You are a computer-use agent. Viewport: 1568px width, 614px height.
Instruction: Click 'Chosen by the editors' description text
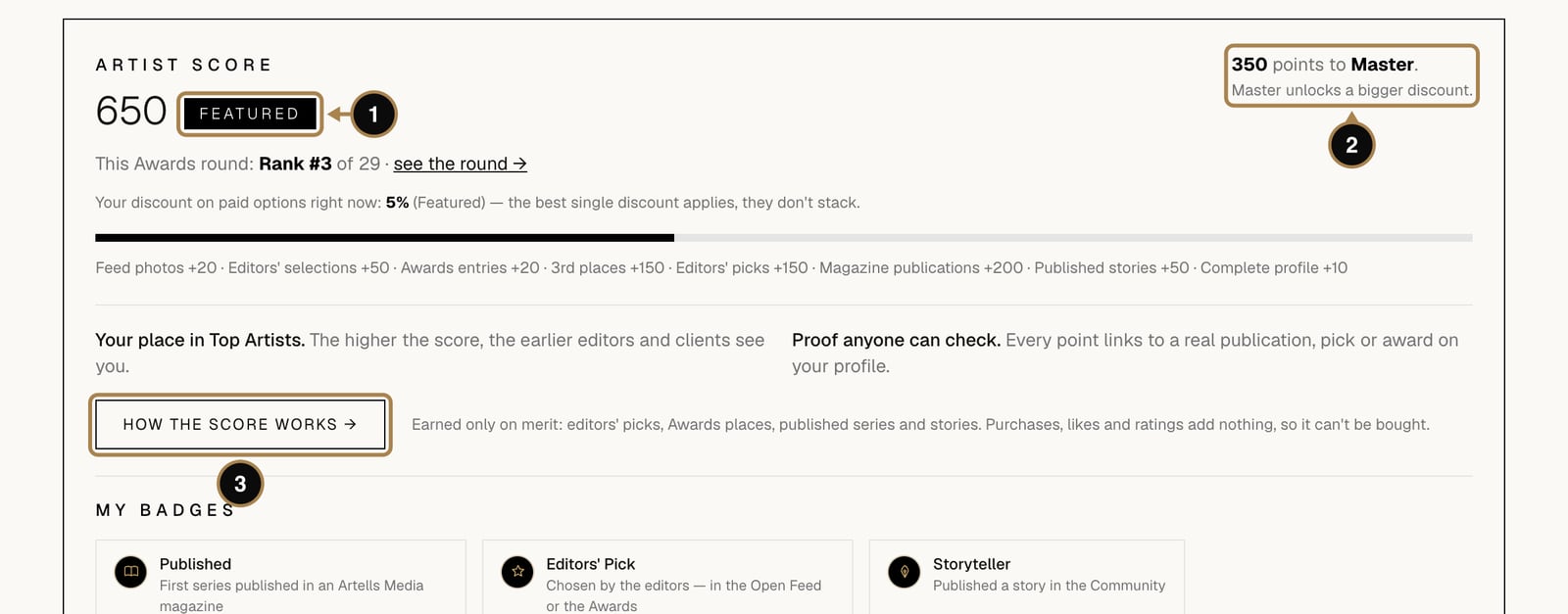coord(683,595)
